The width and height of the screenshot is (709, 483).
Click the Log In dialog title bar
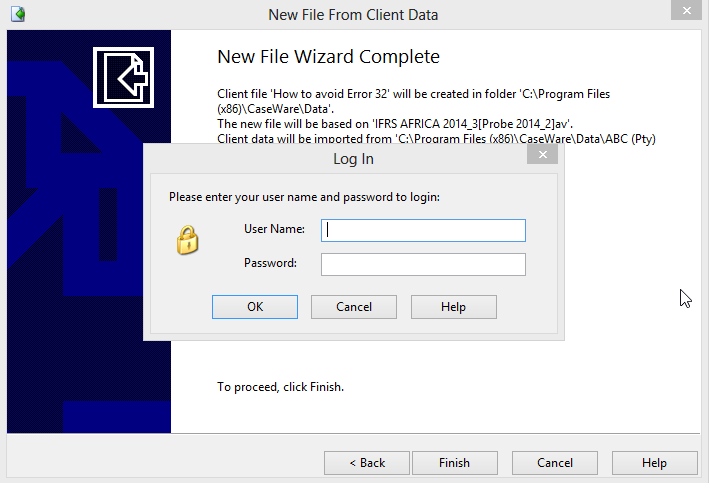point(353,159)
